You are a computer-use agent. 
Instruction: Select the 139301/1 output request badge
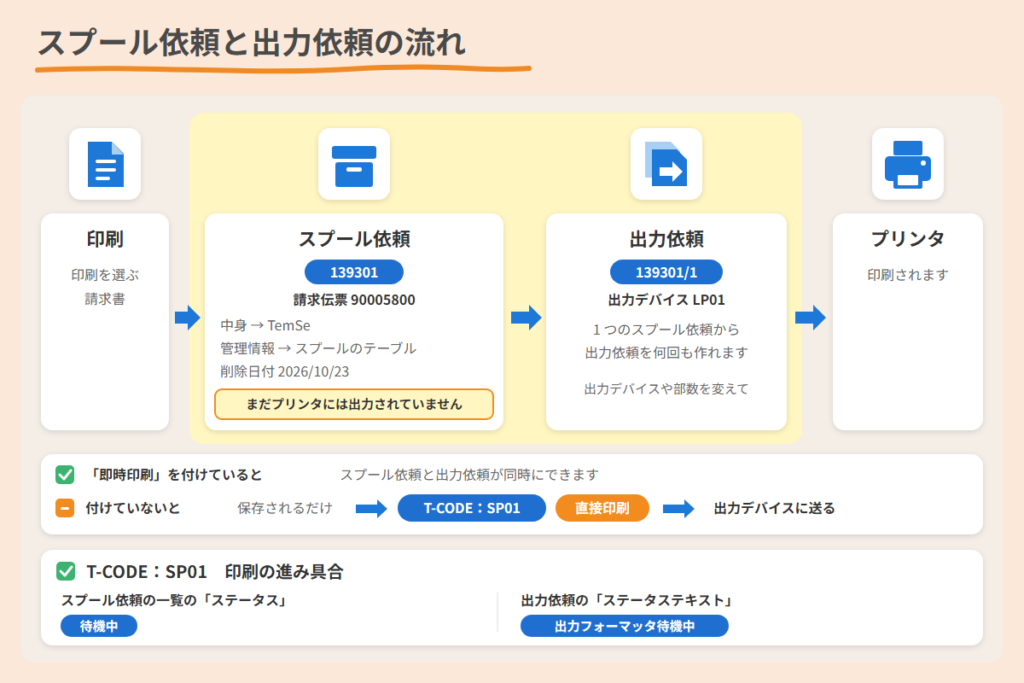[x=666, y=272]
